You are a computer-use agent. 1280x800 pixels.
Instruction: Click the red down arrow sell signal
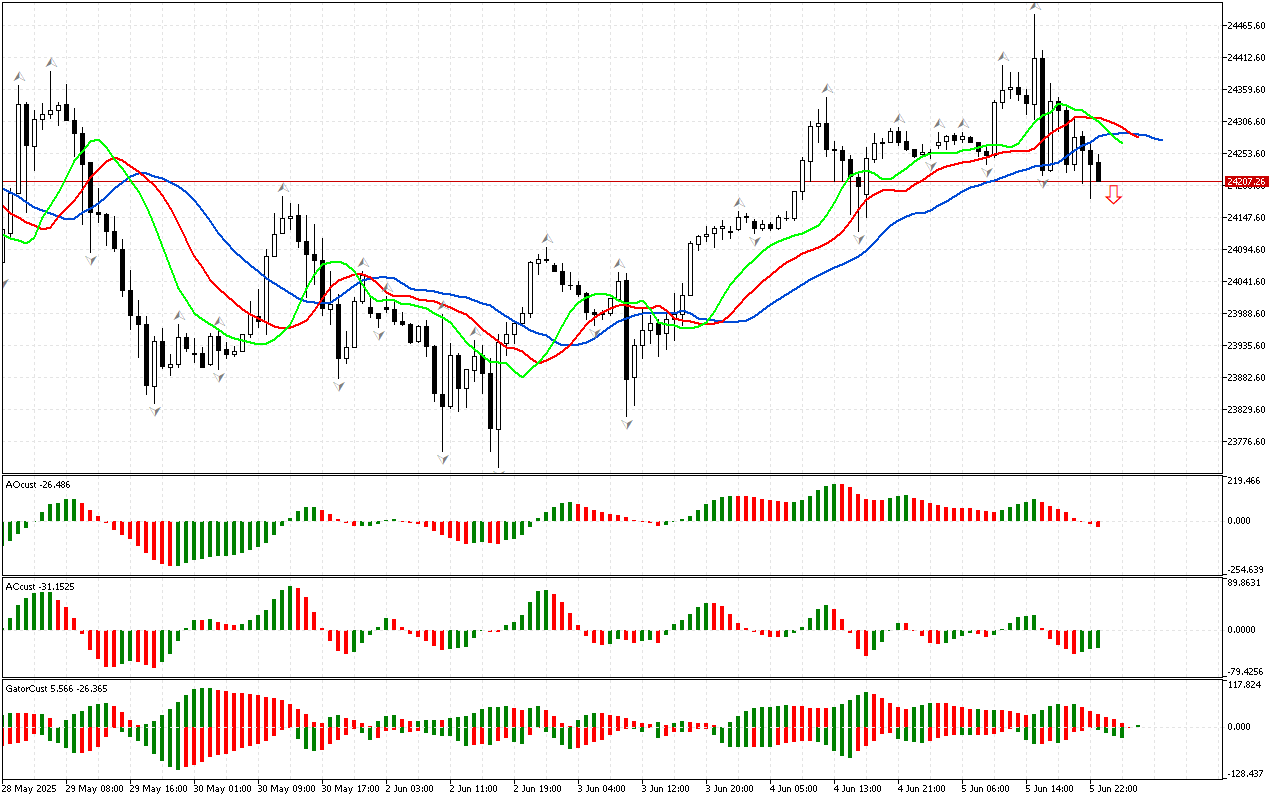click(1113, 195)
